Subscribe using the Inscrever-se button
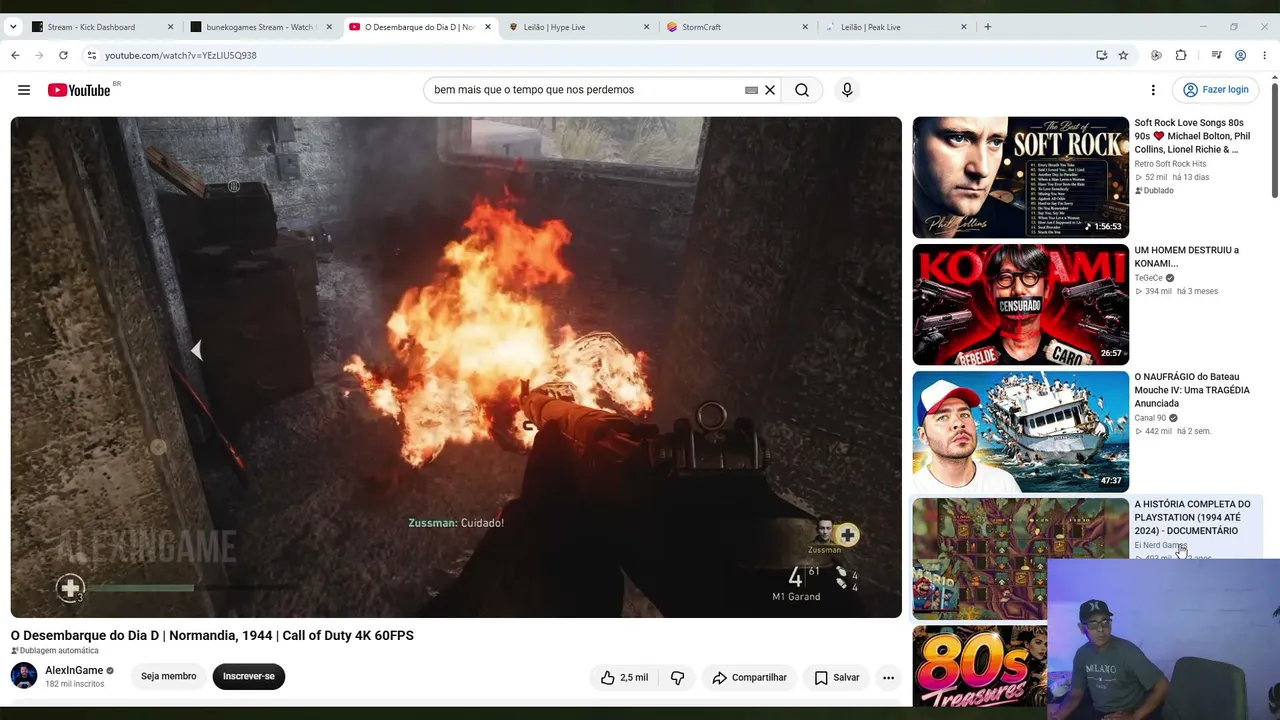Viewport: 1280px width, 720px height. (249, 677)
